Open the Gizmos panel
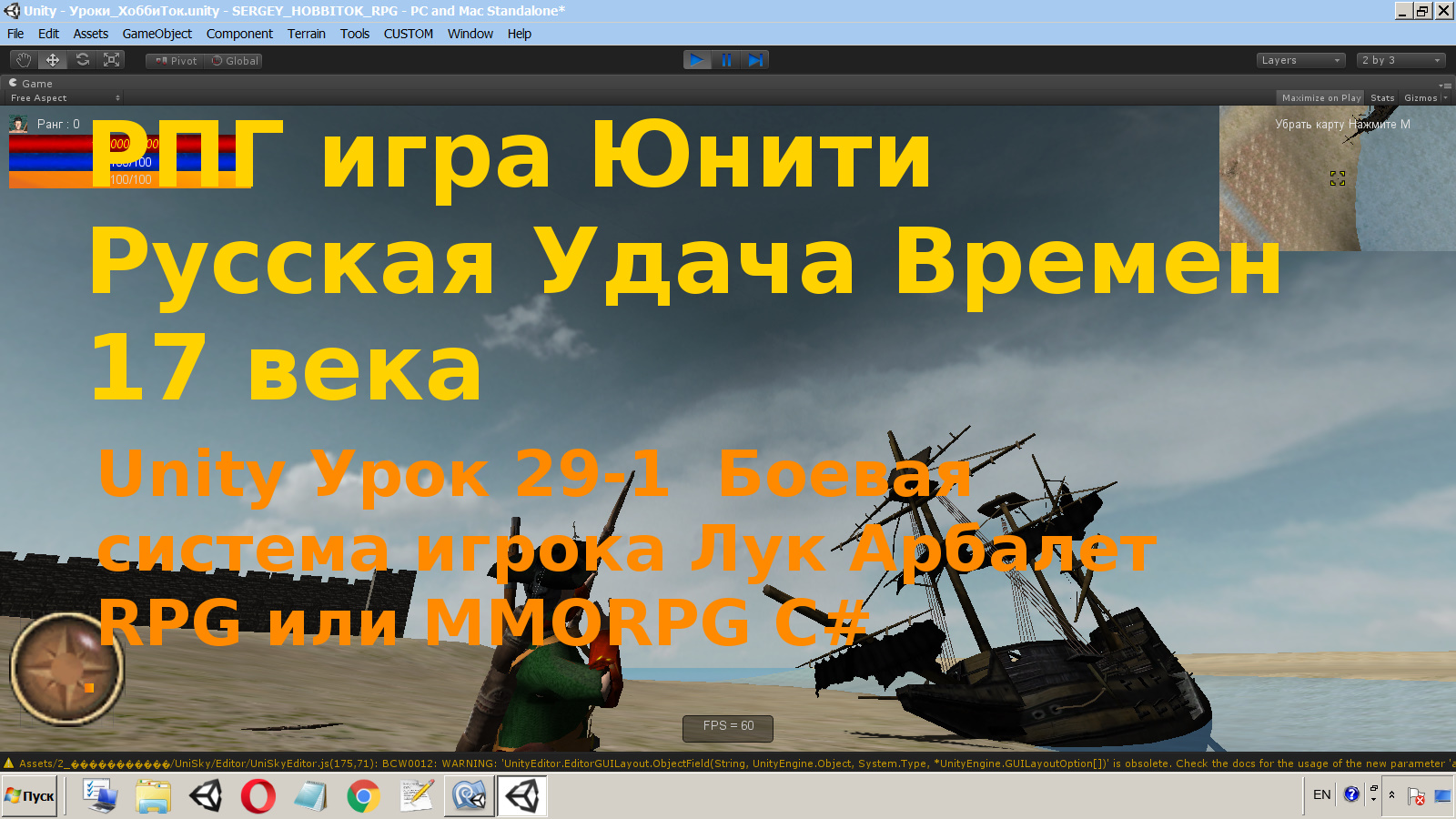1456x819 pixels. click(1420, 97)
